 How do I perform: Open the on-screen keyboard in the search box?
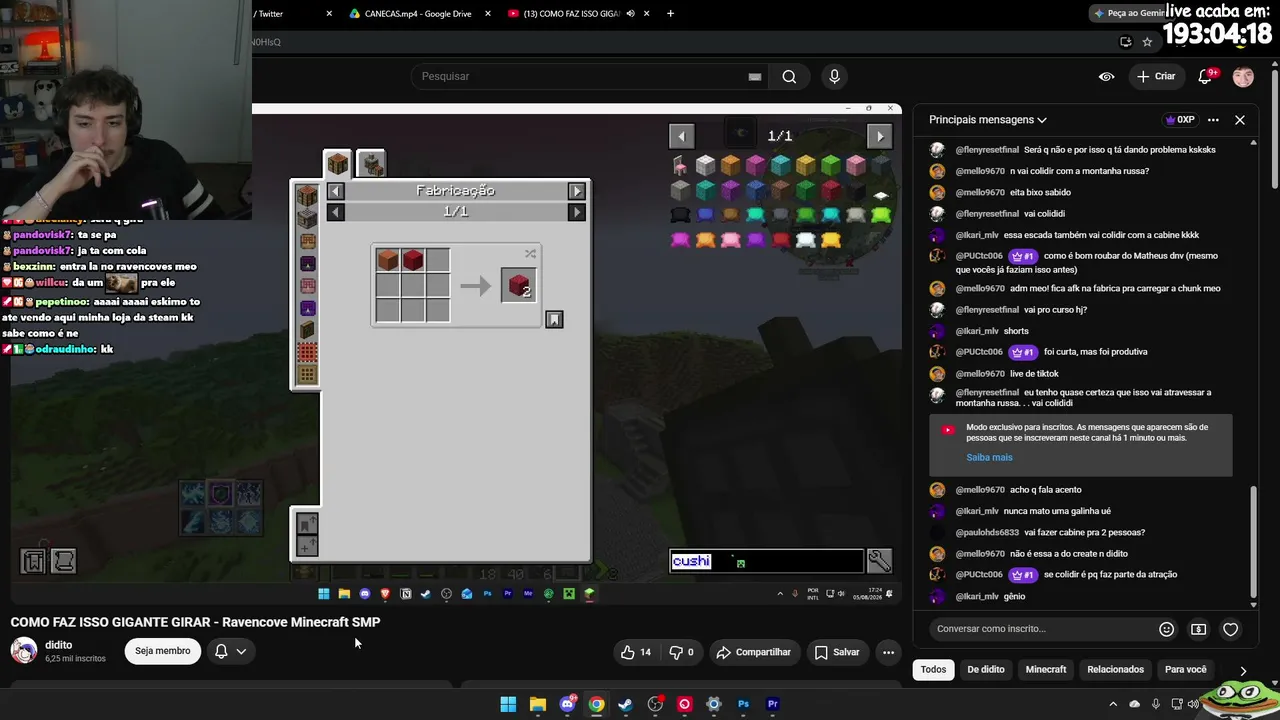755,77
